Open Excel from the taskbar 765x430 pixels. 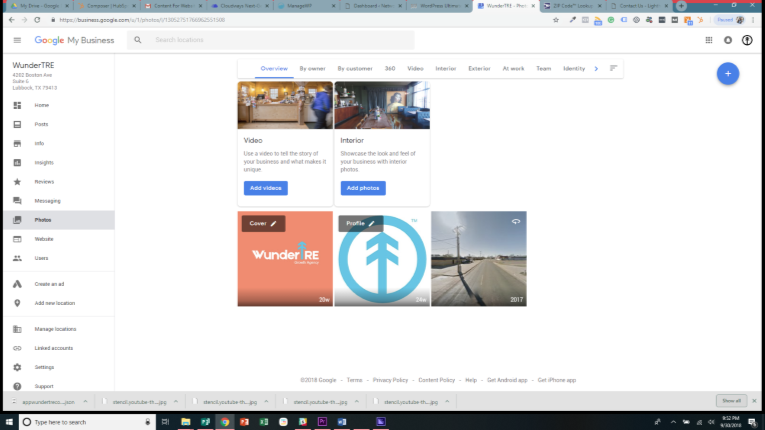click(263, 422)
